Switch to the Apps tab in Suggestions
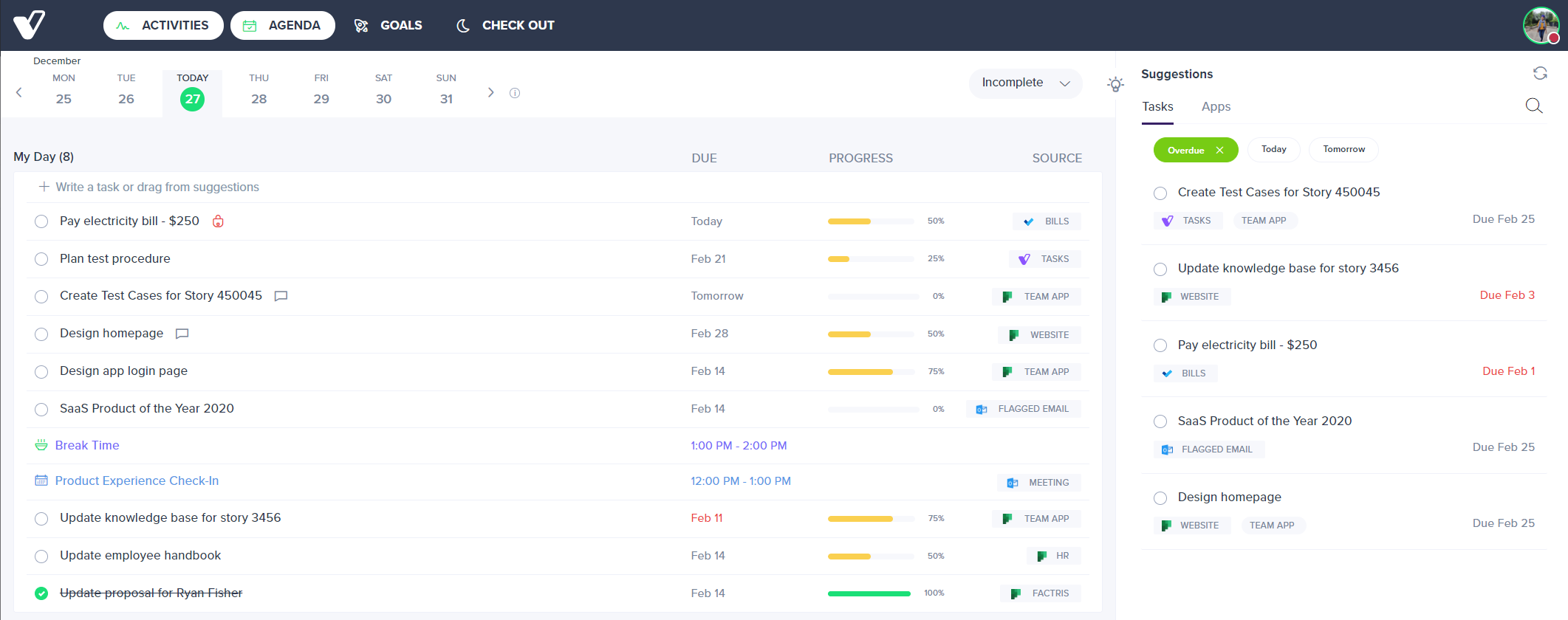 point(1216,106)
